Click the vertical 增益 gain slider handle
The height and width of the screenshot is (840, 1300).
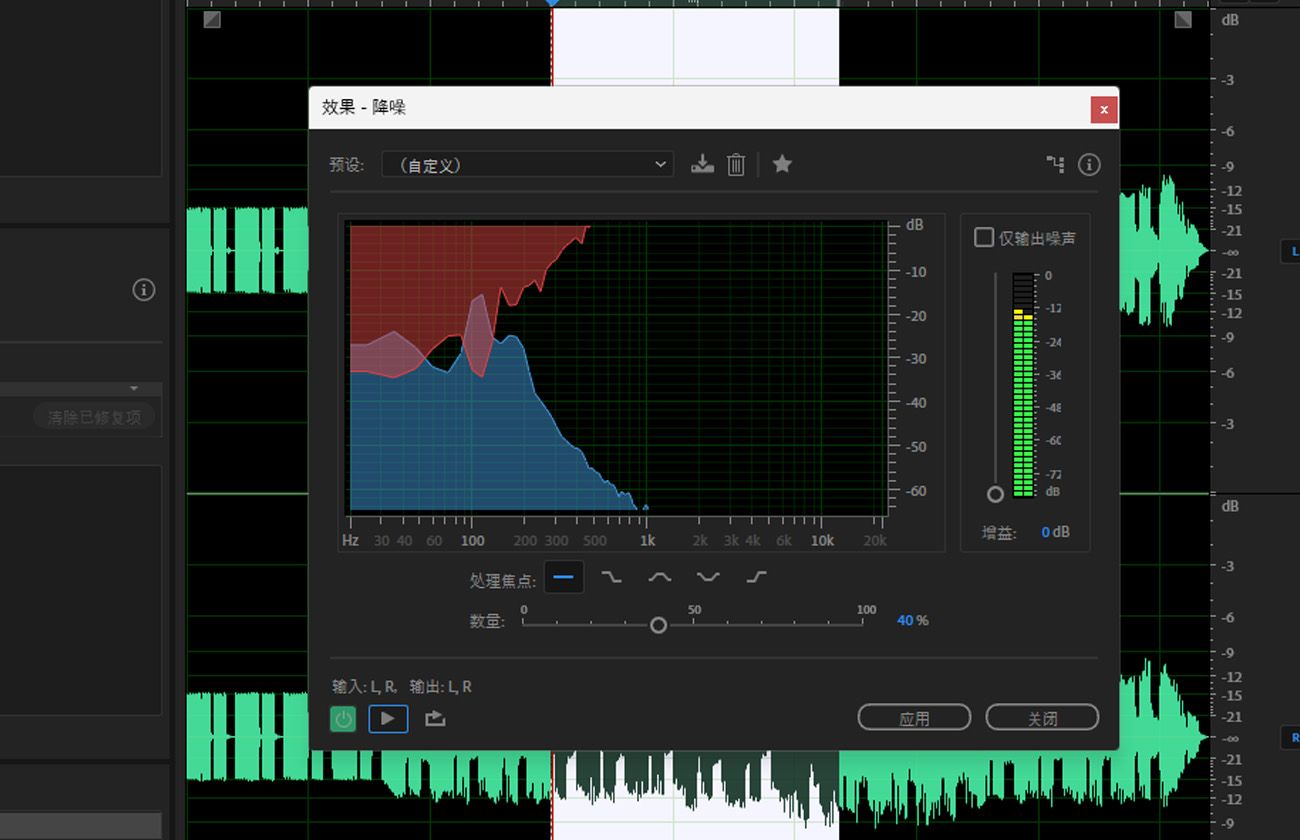tap(995, 494)
